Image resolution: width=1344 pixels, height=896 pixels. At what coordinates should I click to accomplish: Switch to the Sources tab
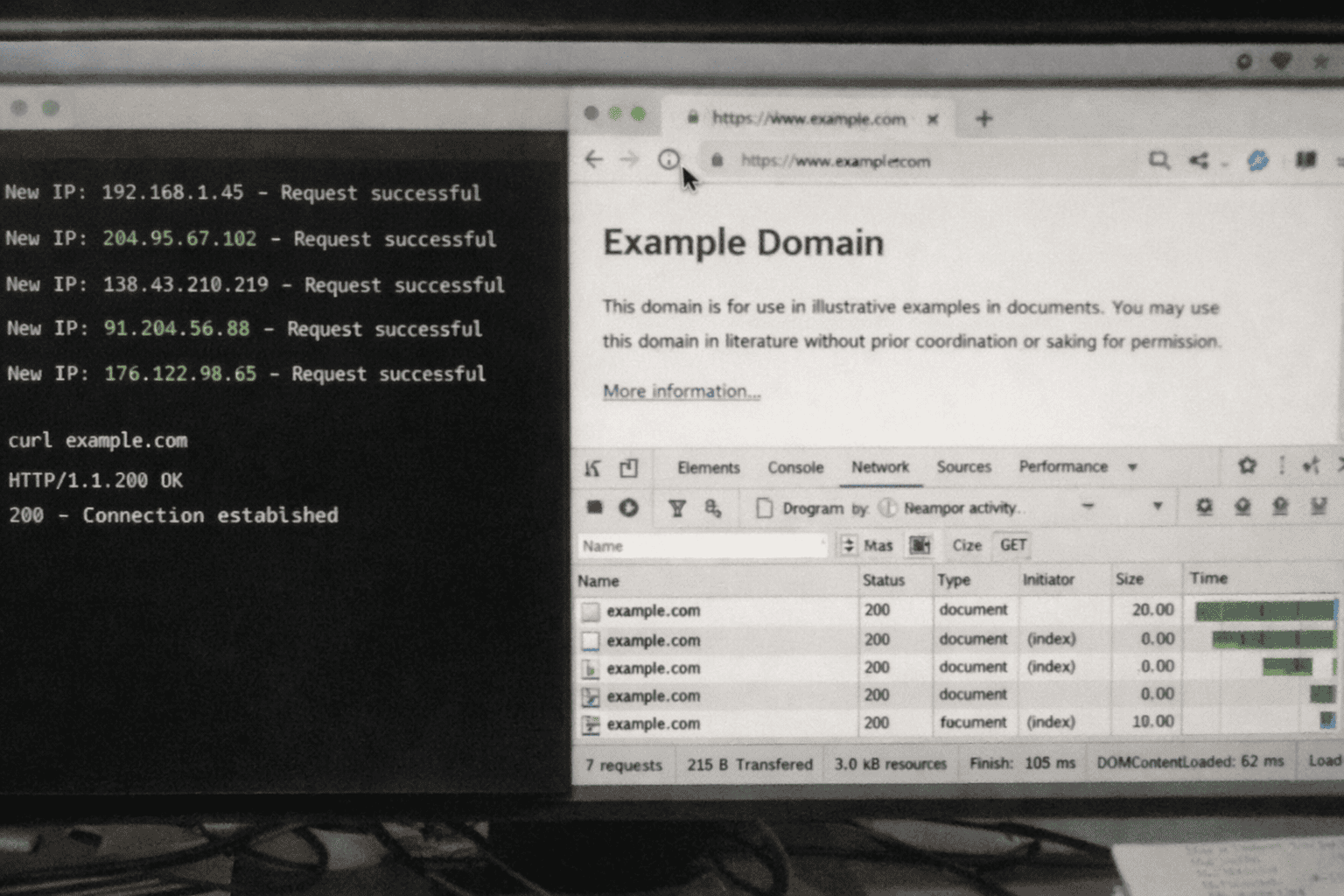click(963, 466)
